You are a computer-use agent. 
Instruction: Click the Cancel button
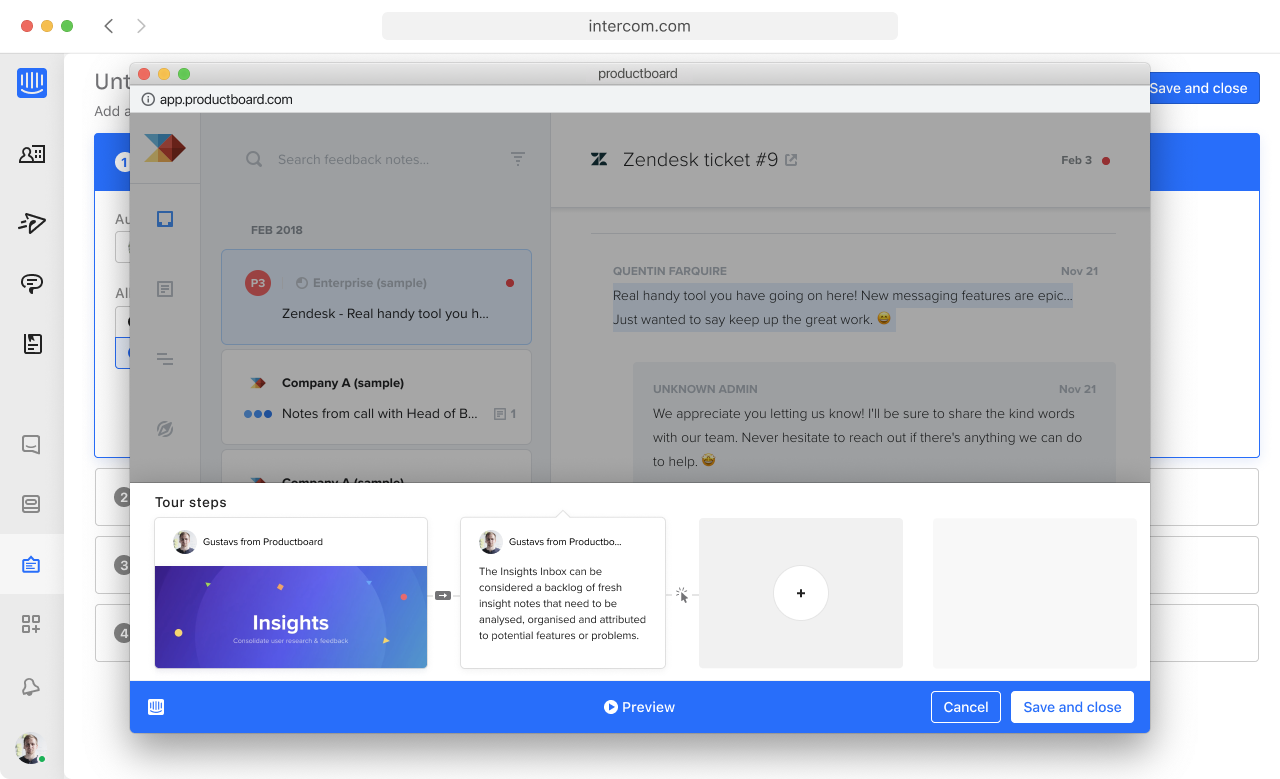click(966, 707)
